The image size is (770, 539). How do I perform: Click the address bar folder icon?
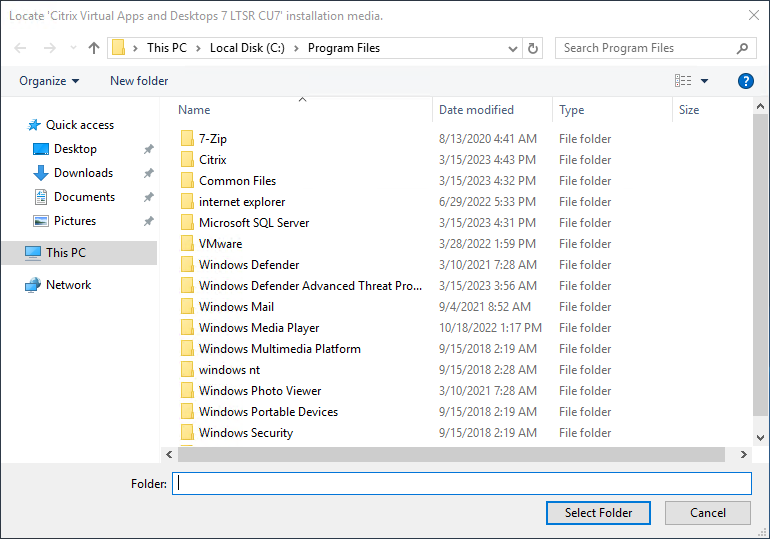[x=118, y=48]
